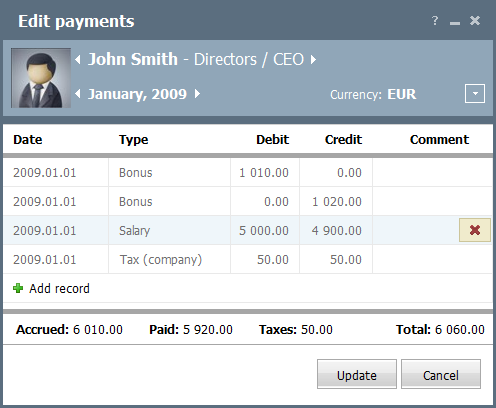
Task: Click the Total 6 060.00 summary
Action: click(440, 330)
